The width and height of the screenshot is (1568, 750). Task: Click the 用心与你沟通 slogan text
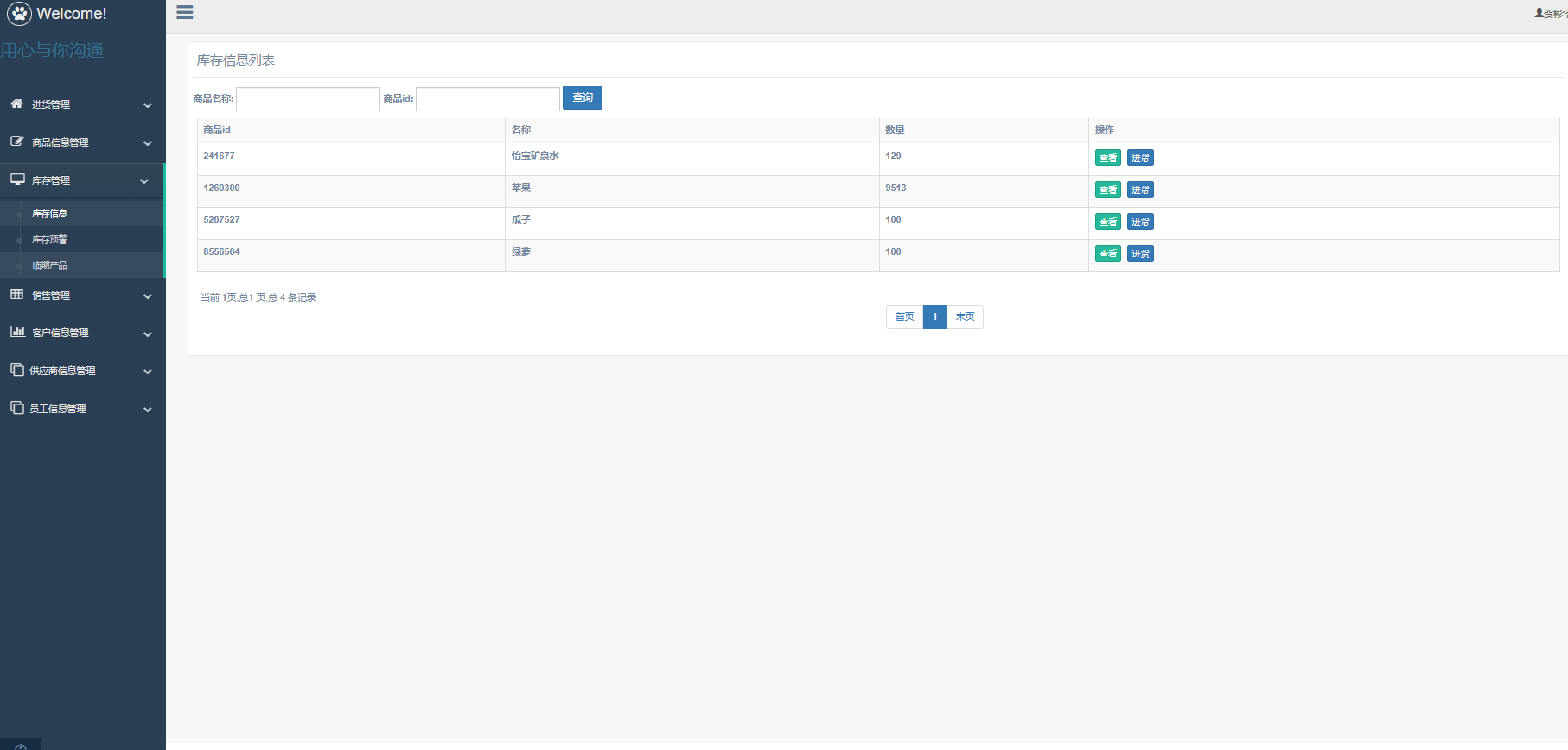tap(52, 50)
